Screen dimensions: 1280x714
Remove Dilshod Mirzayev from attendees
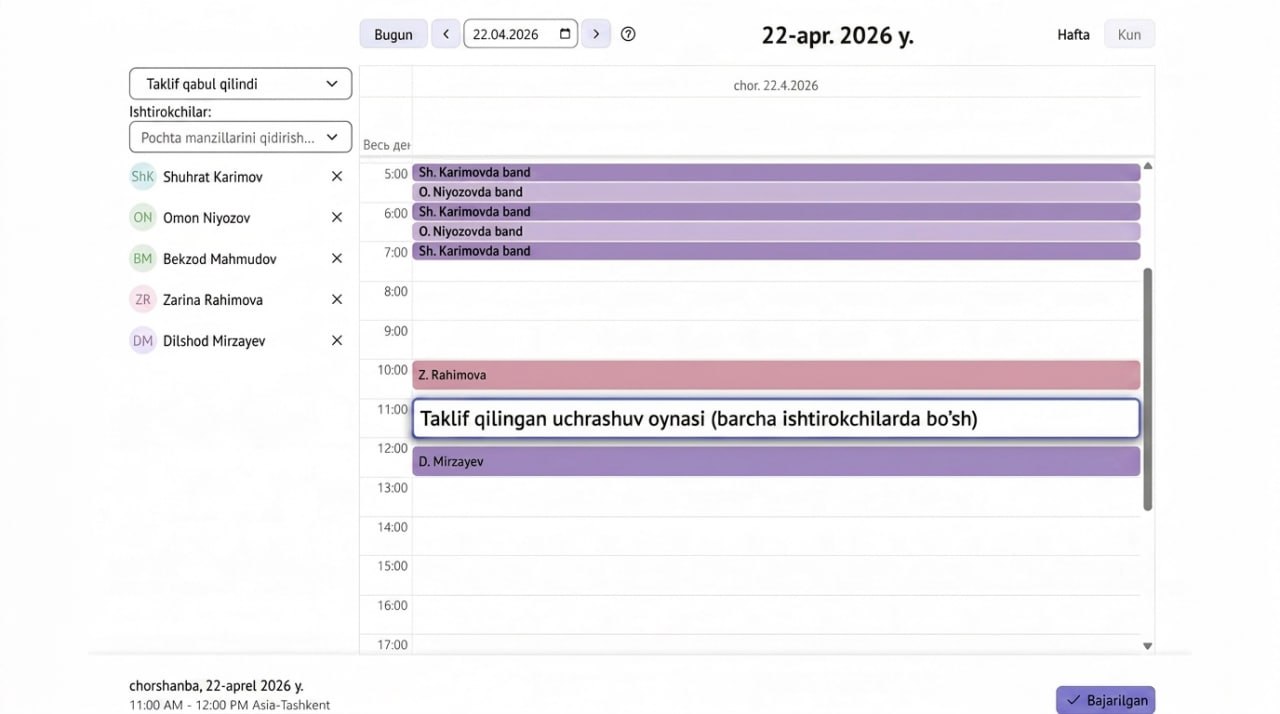coord(337,340)
